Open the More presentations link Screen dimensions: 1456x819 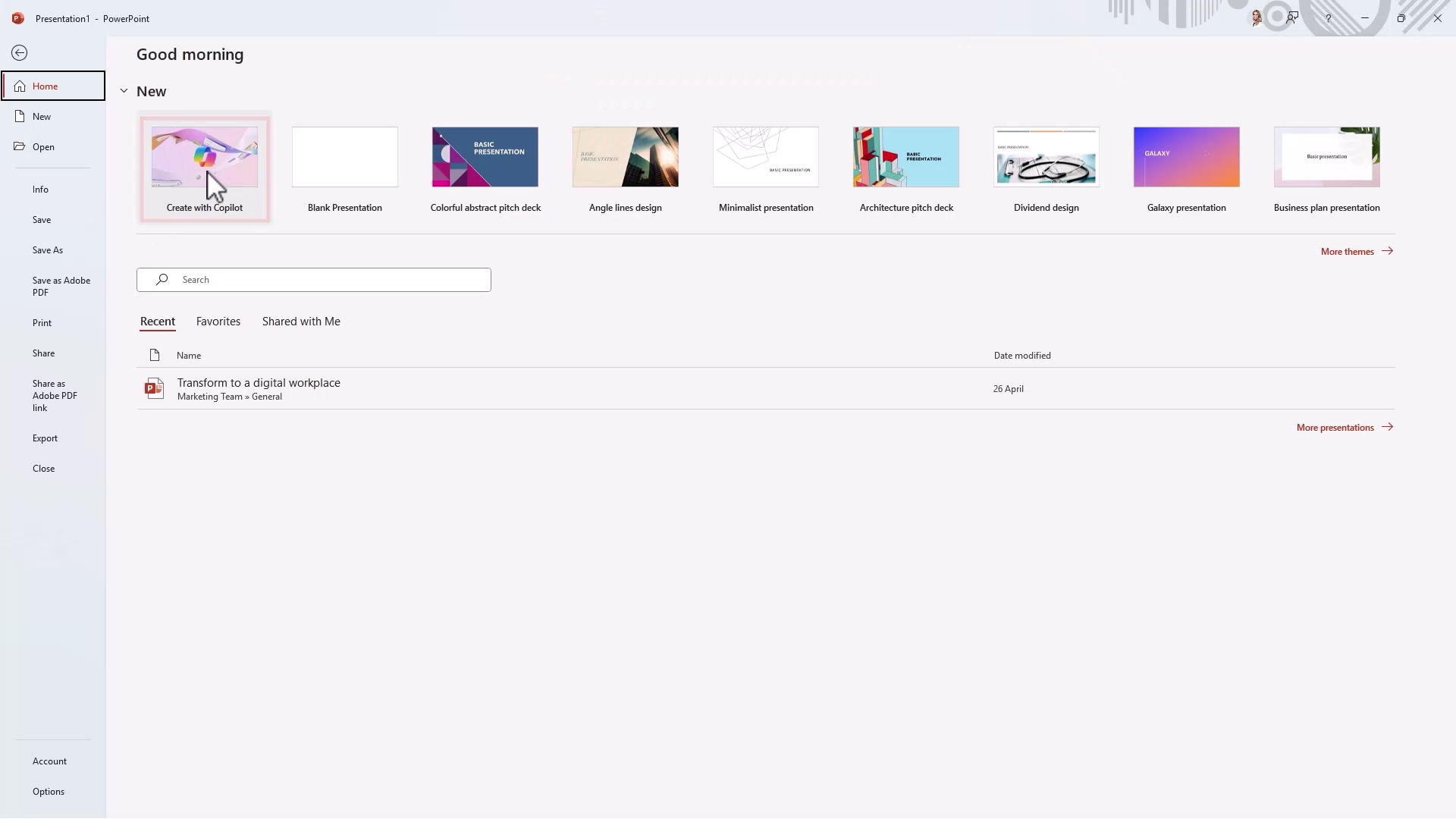[1335, 427]
